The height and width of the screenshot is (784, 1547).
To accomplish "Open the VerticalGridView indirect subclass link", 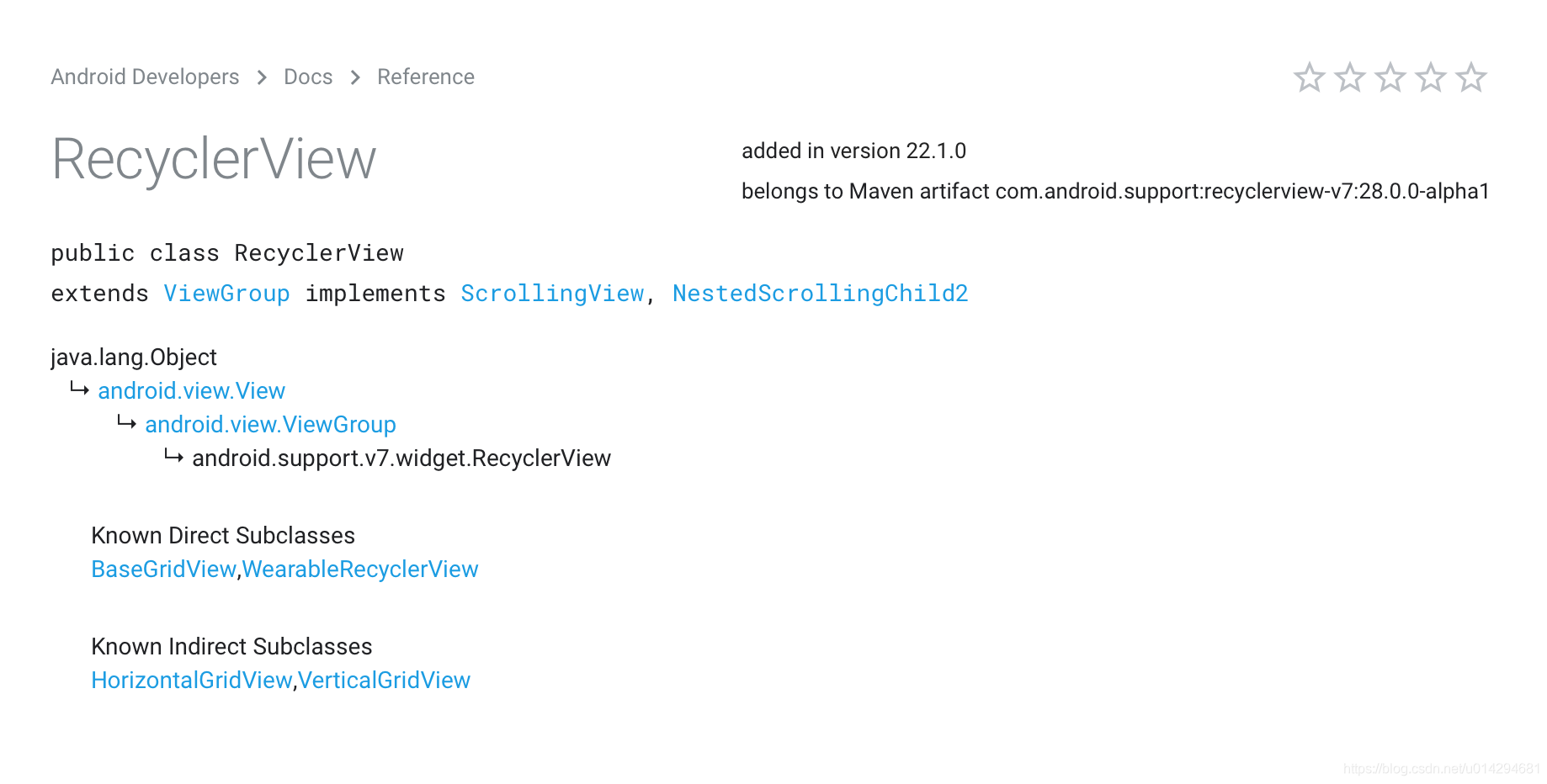I will tap(384, 681).
